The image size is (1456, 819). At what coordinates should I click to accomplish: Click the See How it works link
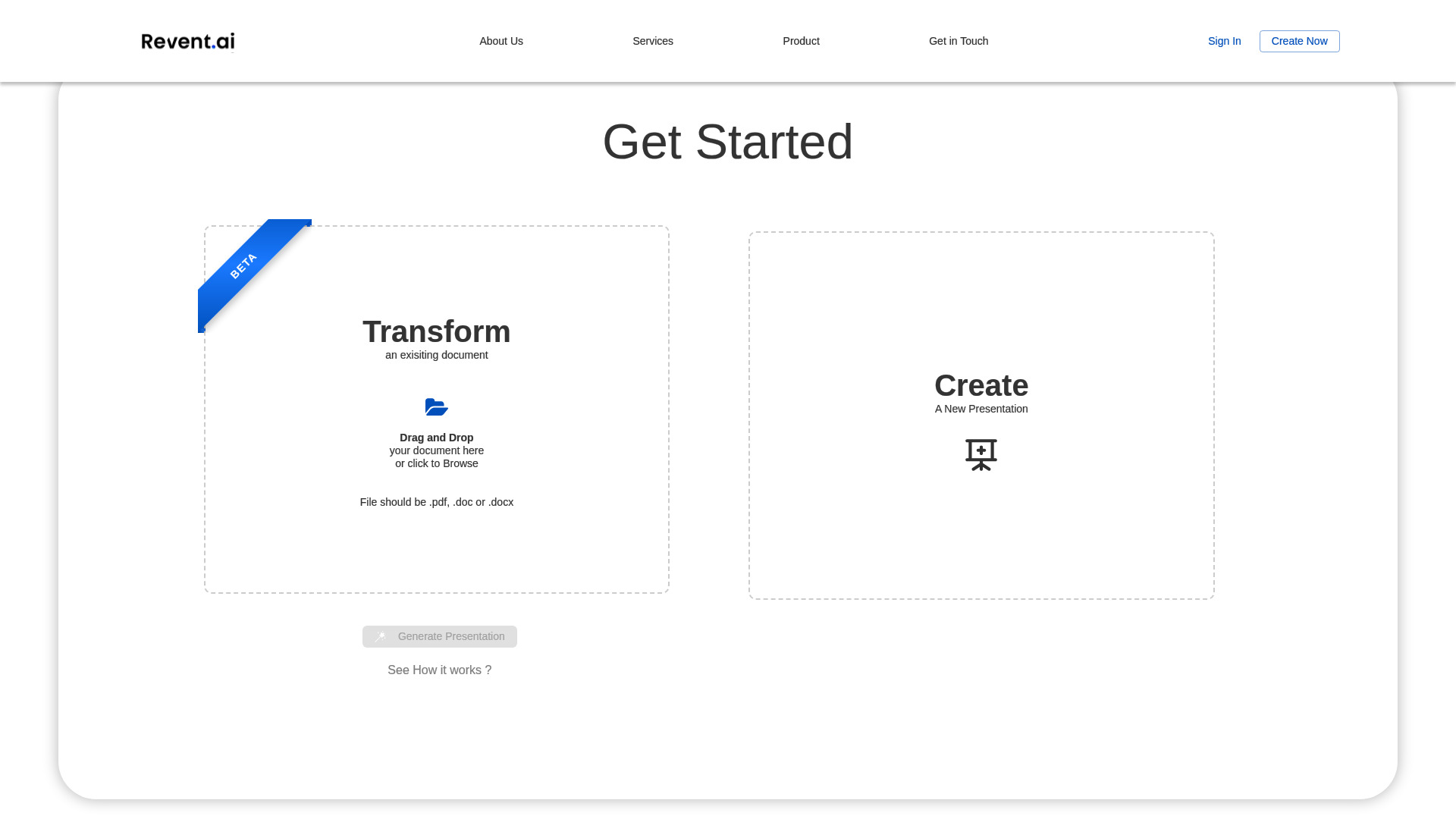click(439, 670)
